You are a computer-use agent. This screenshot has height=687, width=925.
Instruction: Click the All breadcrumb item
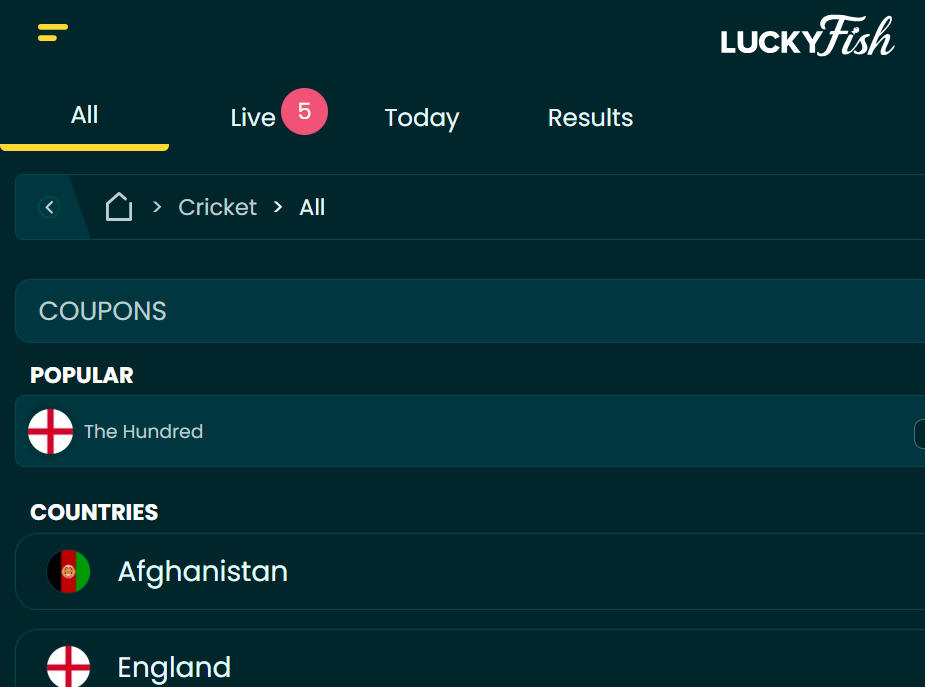point(312,207)
